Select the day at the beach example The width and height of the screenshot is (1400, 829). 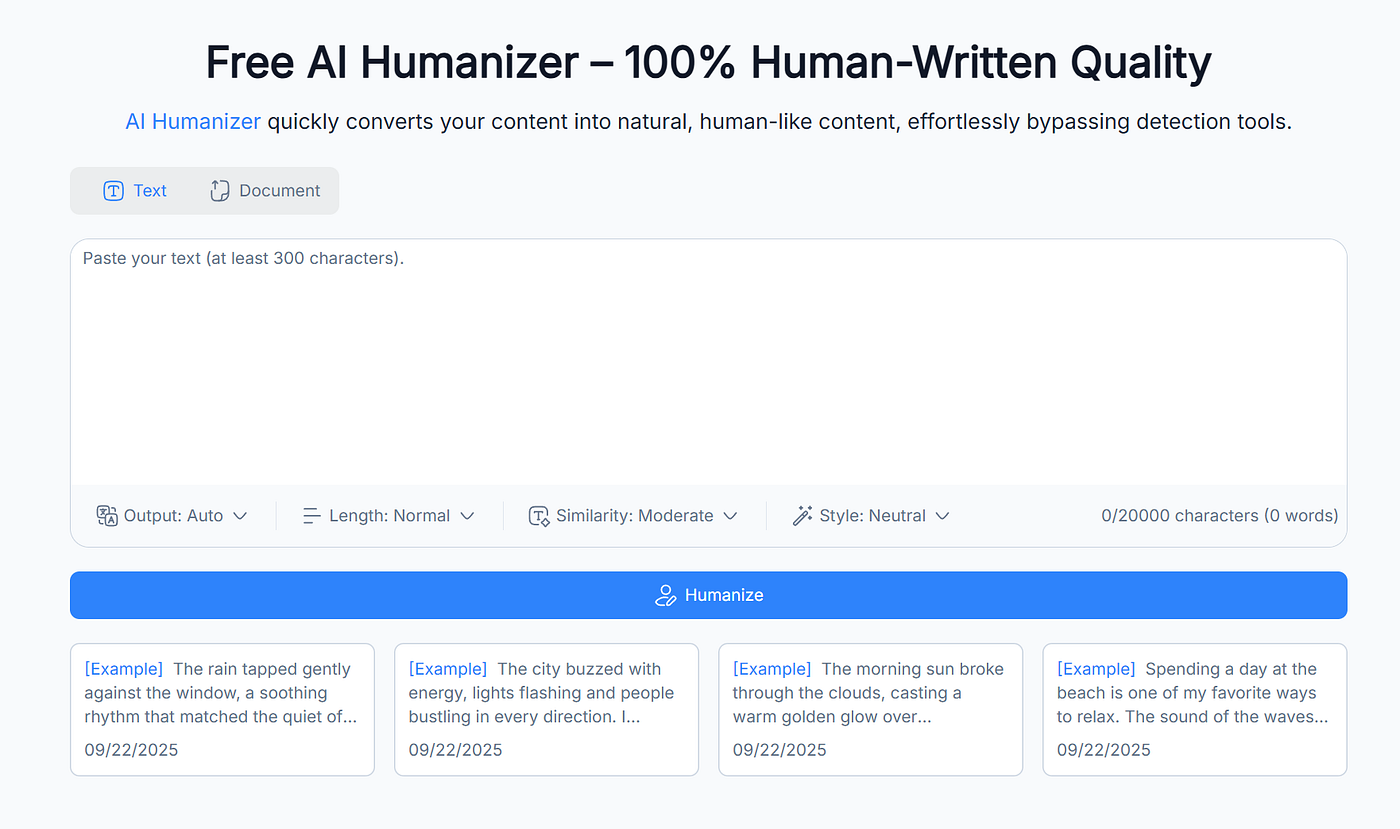coord(1194,709)
